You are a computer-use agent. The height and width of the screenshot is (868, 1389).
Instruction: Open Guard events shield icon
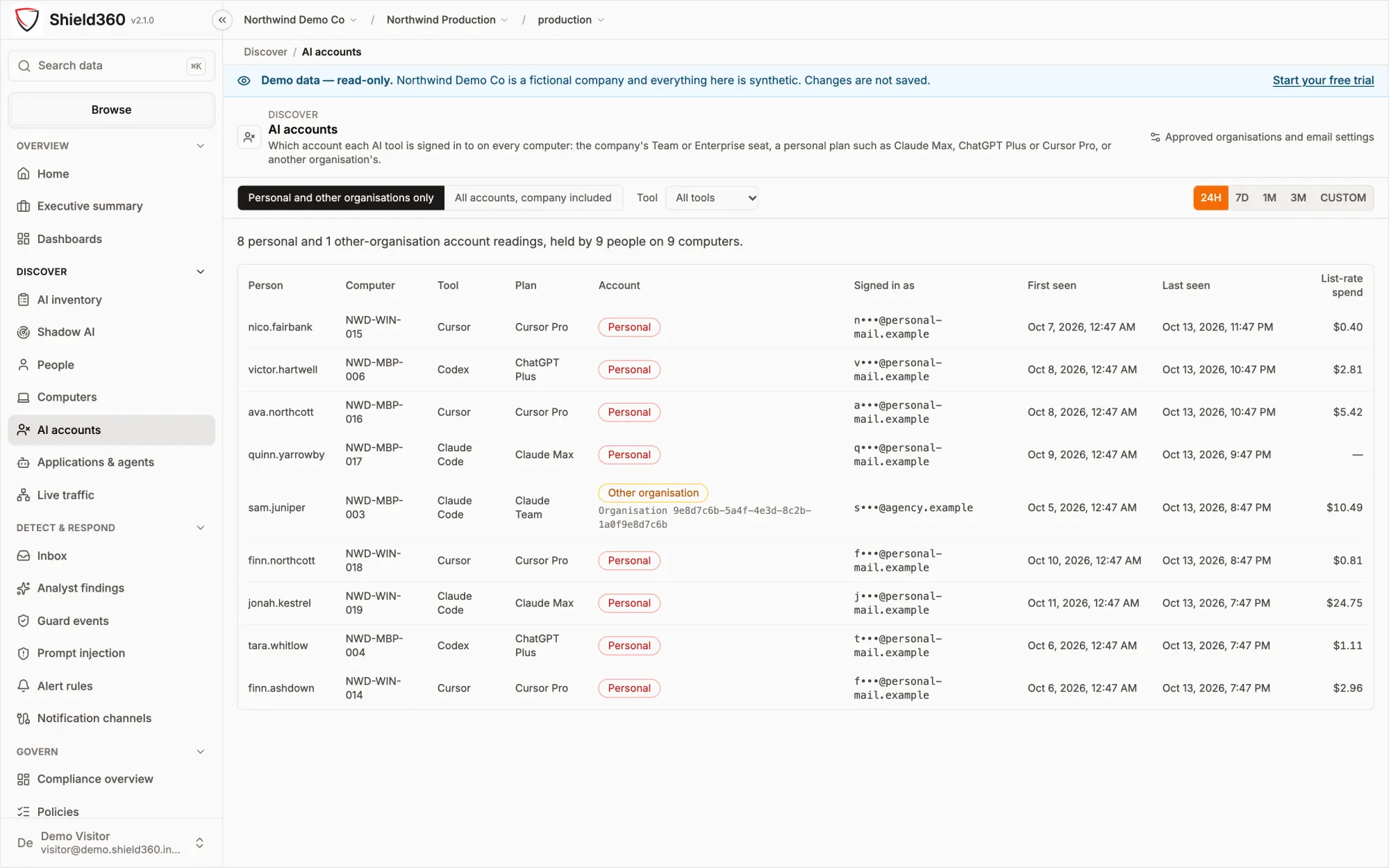24,621
